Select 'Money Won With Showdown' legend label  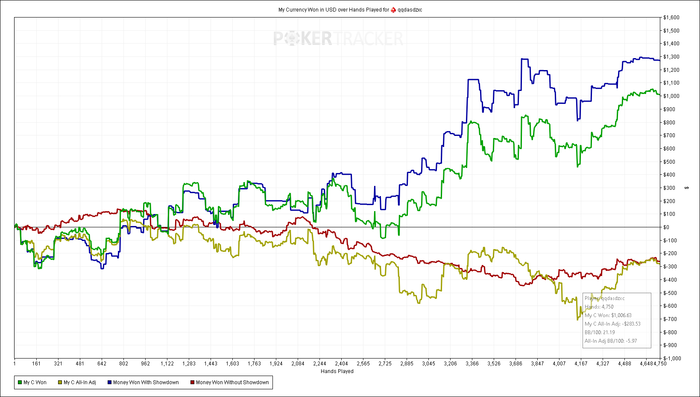pos(146,383)
